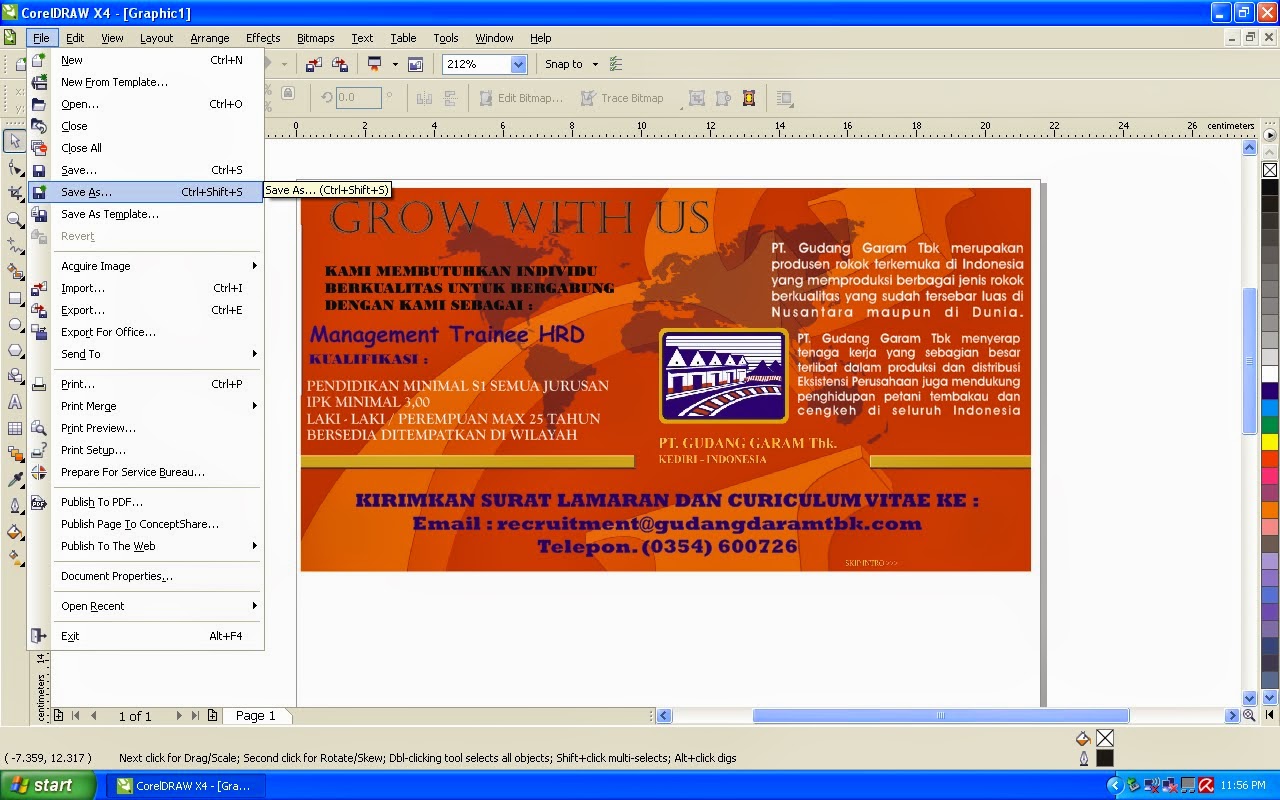1280x800 pixels.
Task: Select the Smart Fill tool in the toolbox
Action: pos(15,271)
